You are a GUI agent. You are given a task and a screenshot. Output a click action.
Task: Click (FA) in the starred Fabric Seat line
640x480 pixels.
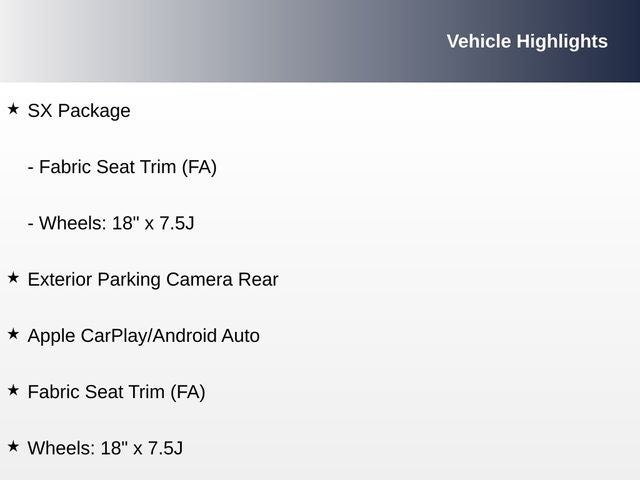pyautogui.click(x=187, y=392)
